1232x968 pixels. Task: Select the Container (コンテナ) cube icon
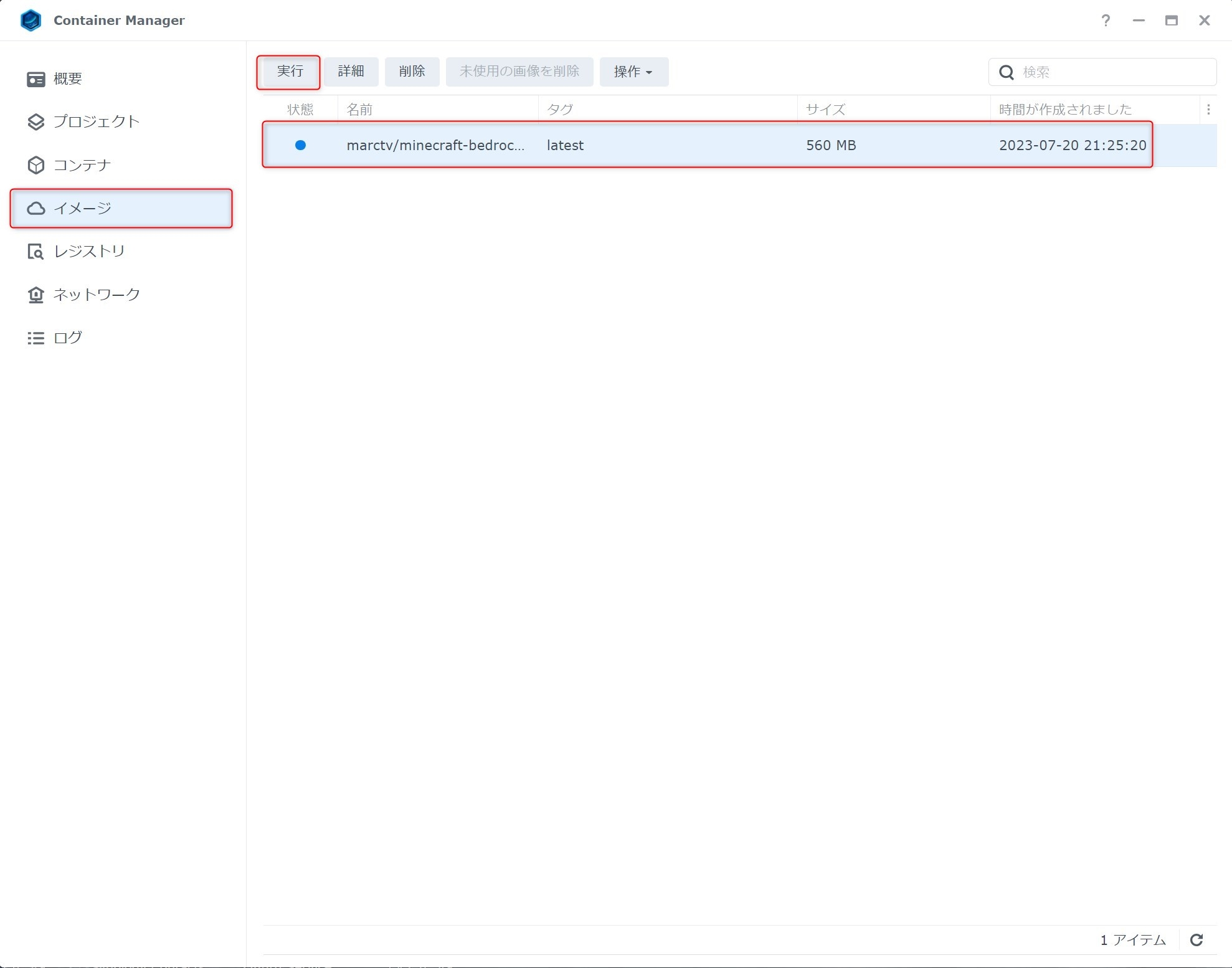point(36,165)
